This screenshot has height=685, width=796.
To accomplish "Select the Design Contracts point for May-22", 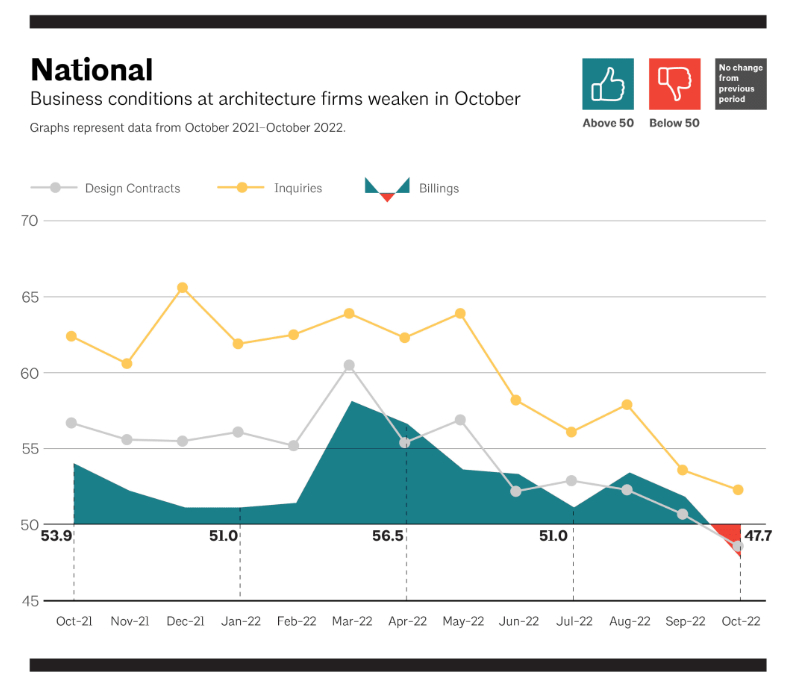I will pos(460,420).
